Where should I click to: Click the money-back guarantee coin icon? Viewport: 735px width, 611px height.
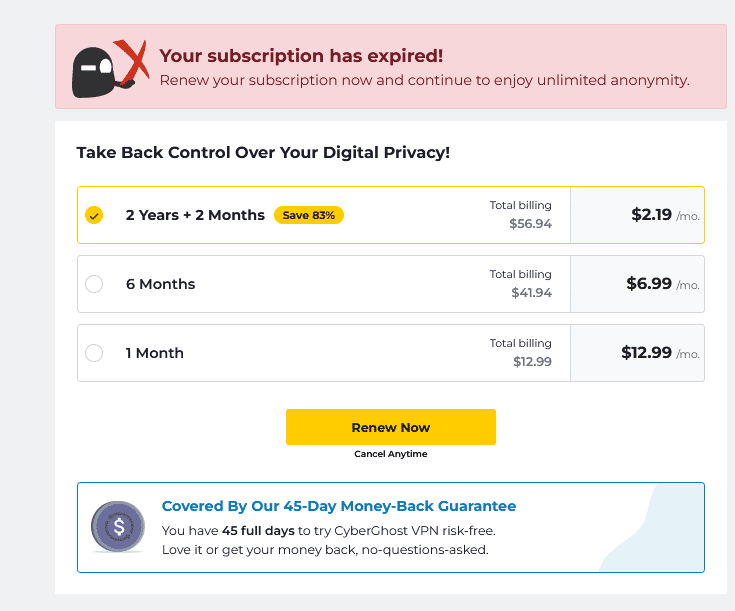tap(118, 526)
